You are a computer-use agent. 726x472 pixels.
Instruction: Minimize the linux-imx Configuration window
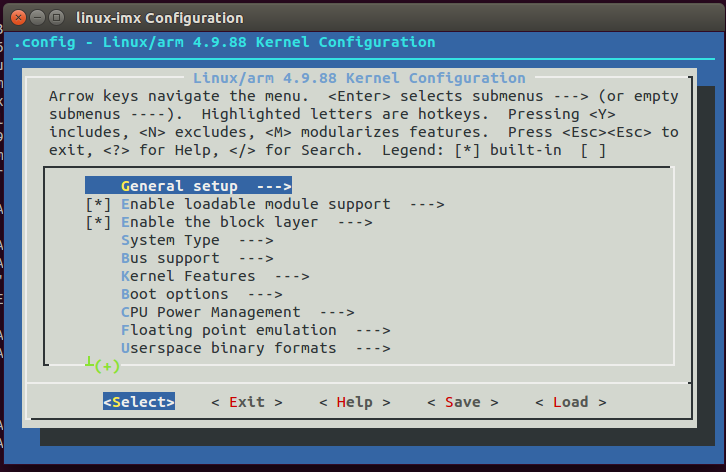pyautogui.click(x=35, y=18)
